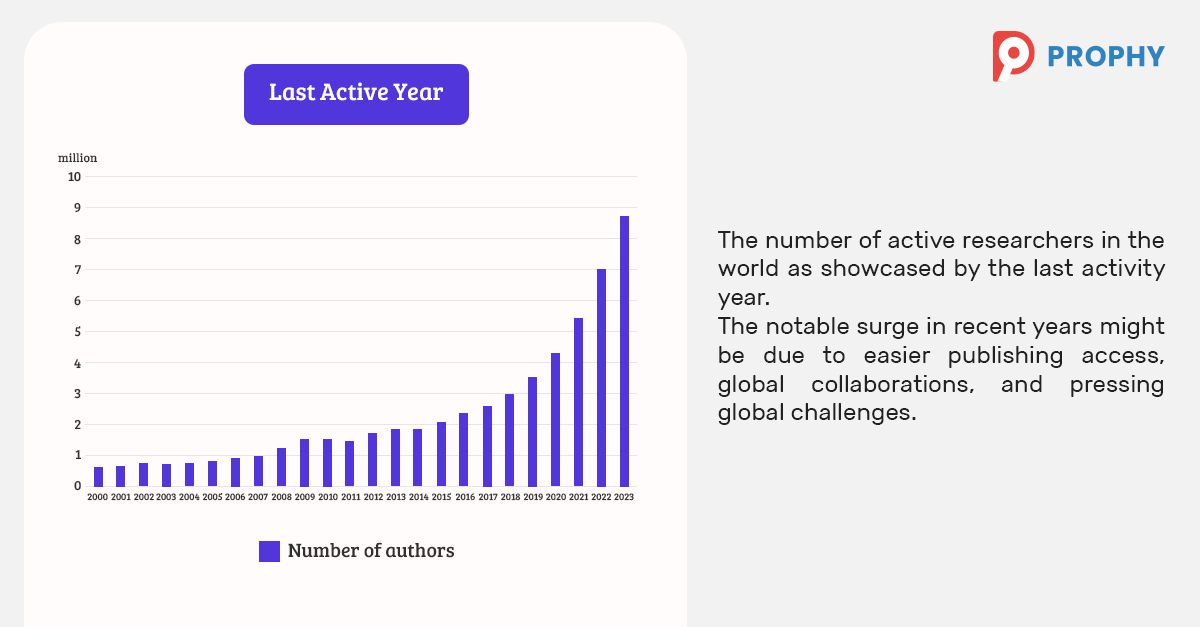Click the 2019 x-axis year label
Image resolution: width=1200 pixels, height=627 pixels.
click(x=532, y=497)
